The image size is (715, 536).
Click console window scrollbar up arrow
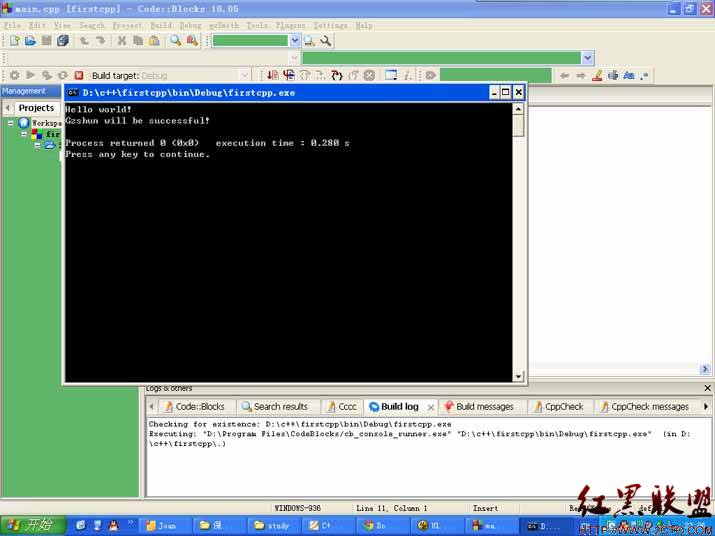tap(518, 109)
